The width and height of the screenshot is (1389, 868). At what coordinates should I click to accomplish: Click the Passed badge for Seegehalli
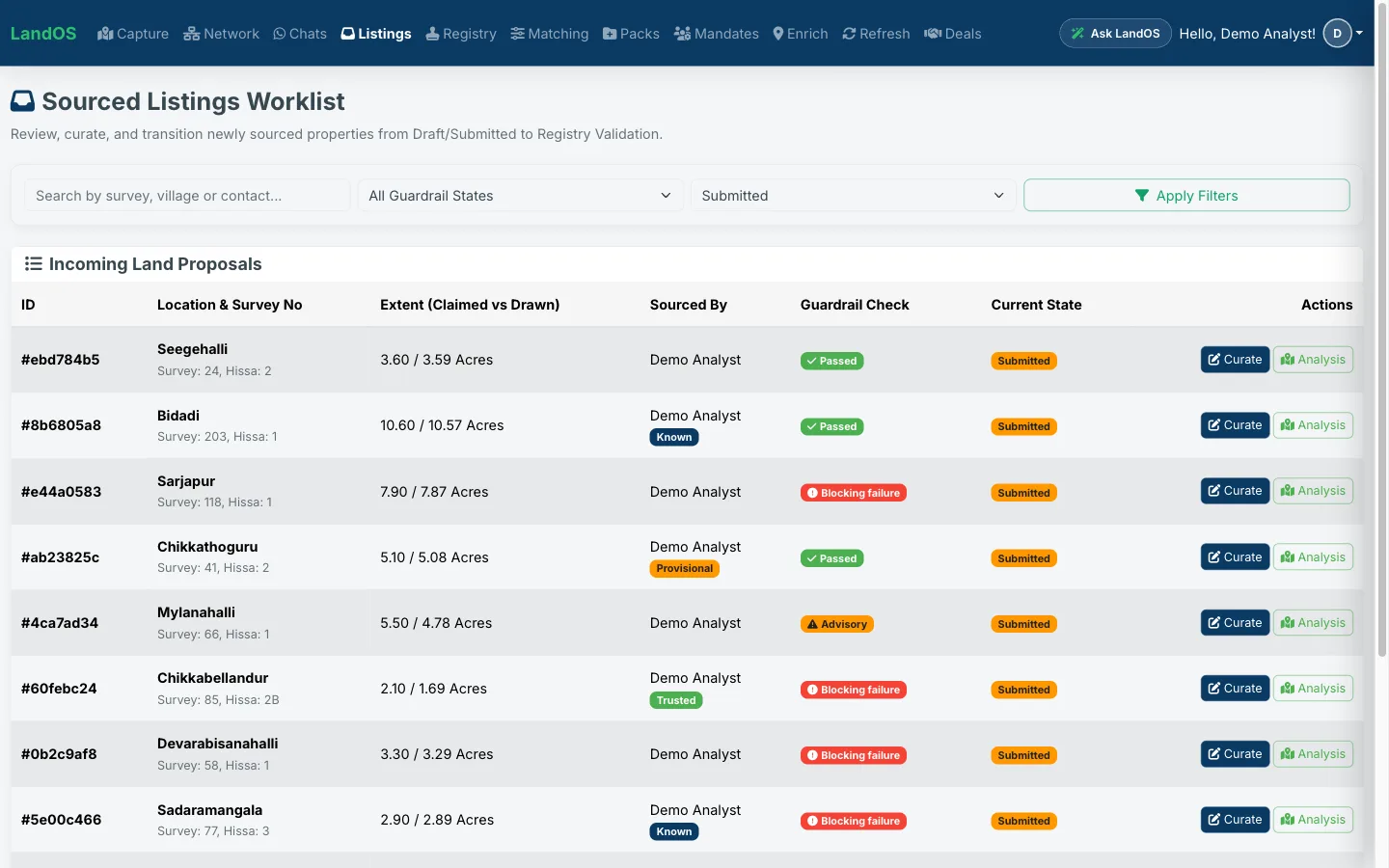[x=831, y=361]
